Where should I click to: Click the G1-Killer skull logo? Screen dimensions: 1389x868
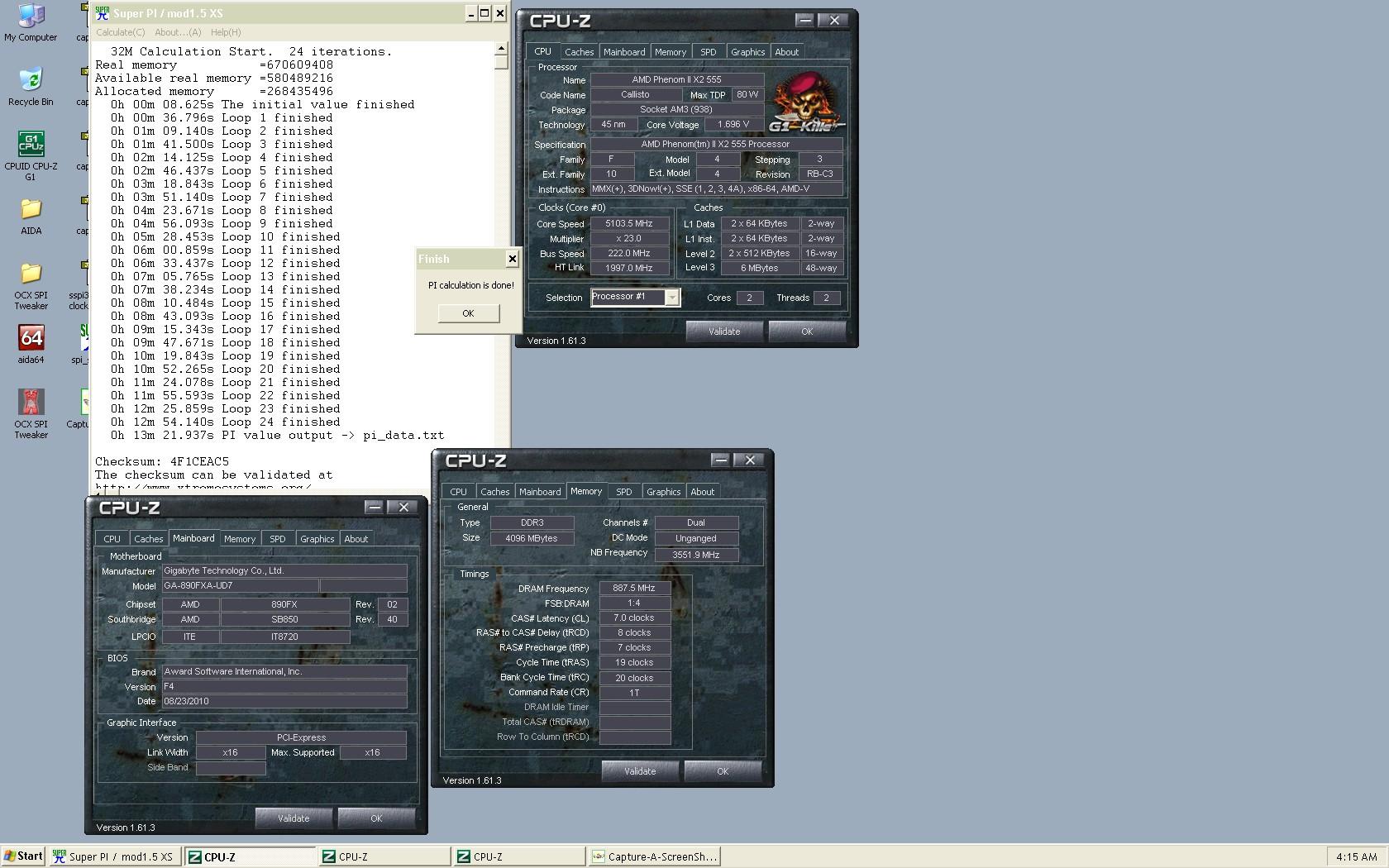806,102
